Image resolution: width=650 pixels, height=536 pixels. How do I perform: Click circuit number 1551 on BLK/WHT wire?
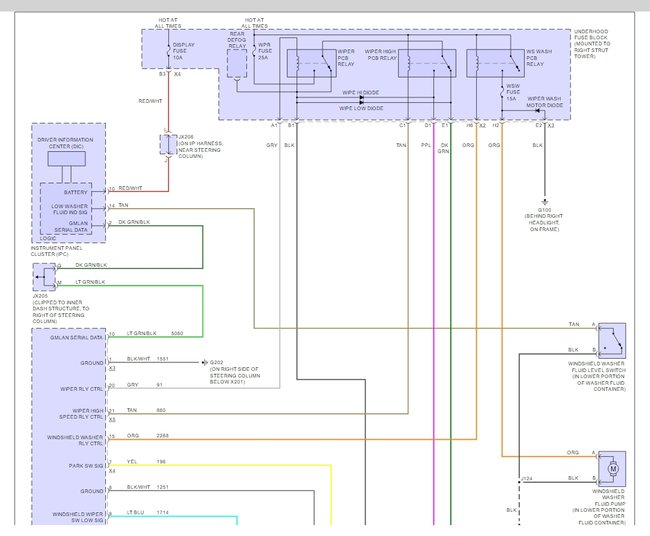pyautogui.click(x=162, y=359)
